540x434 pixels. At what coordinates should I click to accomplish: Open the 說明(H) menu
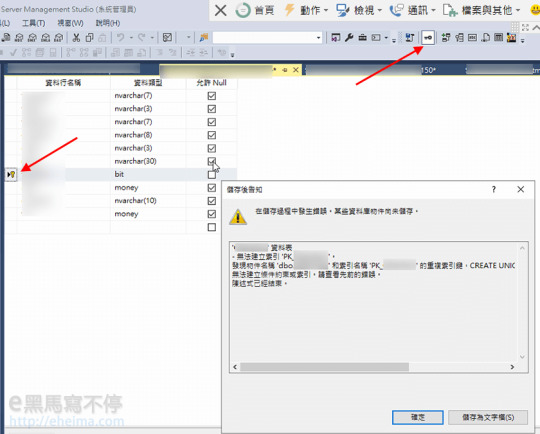point(108,23)
